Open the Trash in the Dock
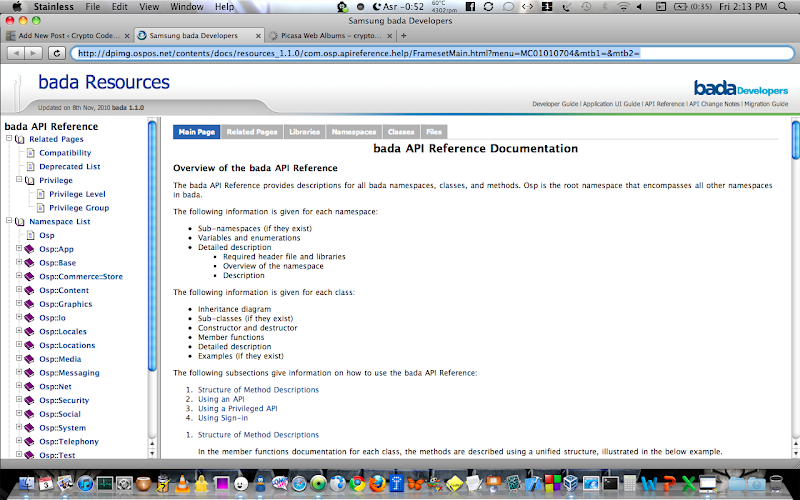Image resolution: width=800 pixels, height=500 pixels. 776,483
